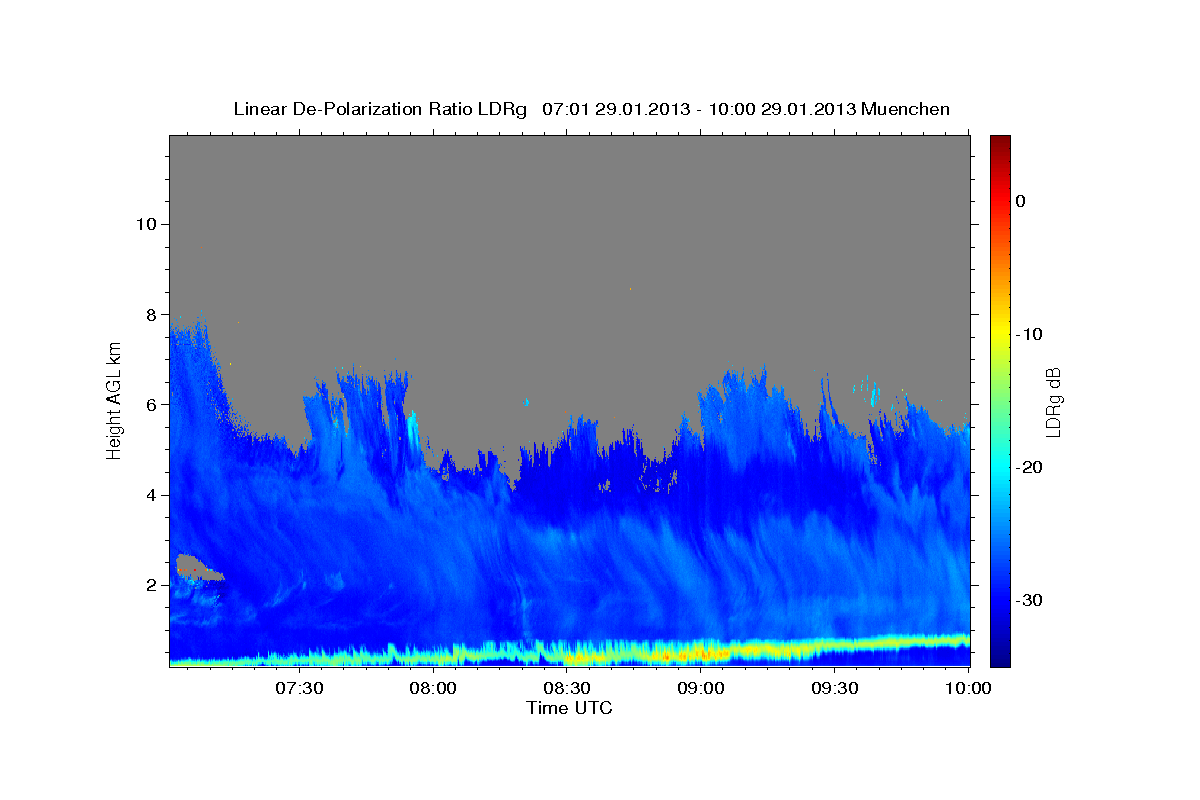Click the '08:00' time tick label

[433, 688]
